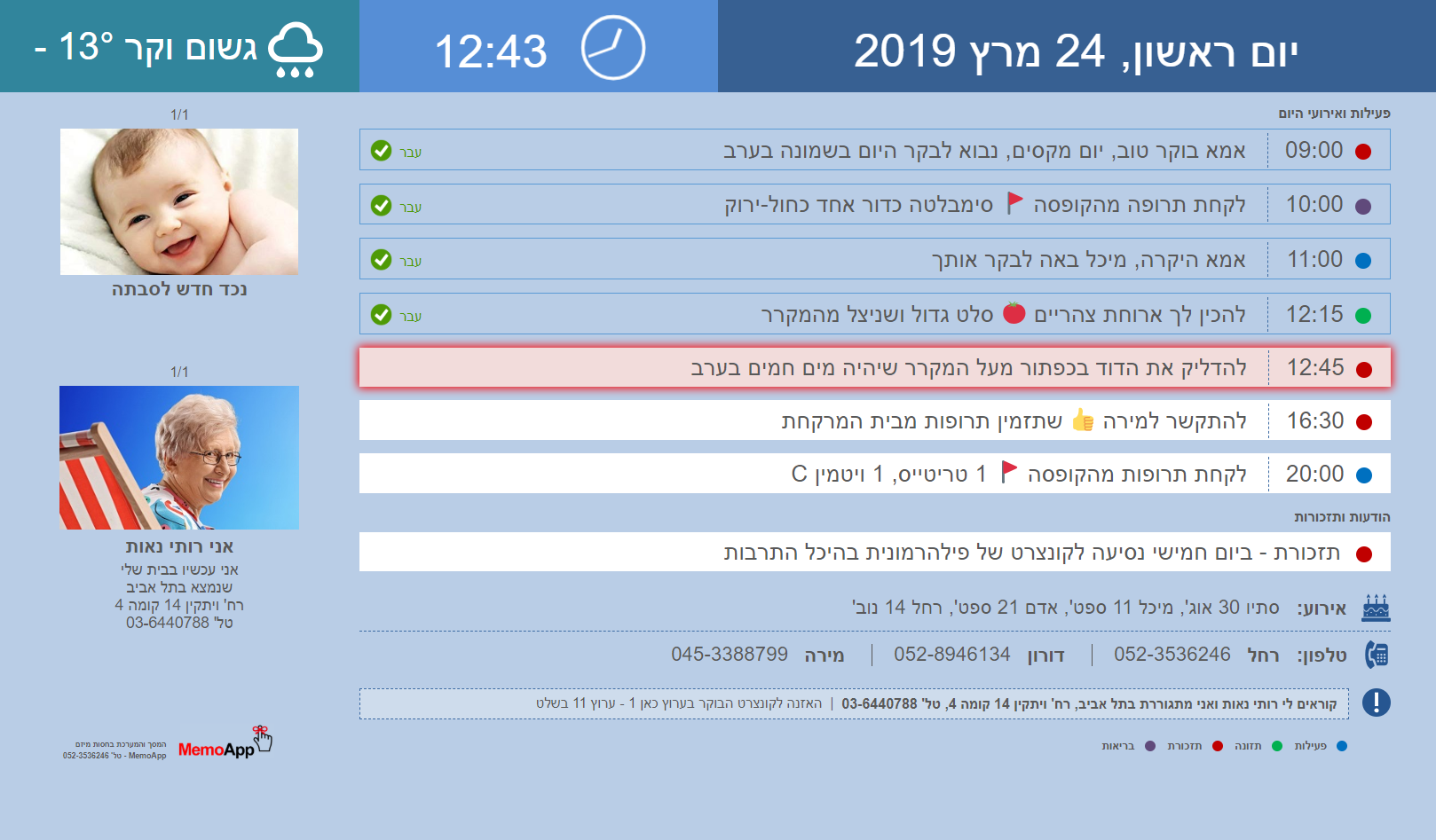Screen dimensions: 1436x840
Task: Click the green checkmark in the 10:00 row
Action: 381,206
